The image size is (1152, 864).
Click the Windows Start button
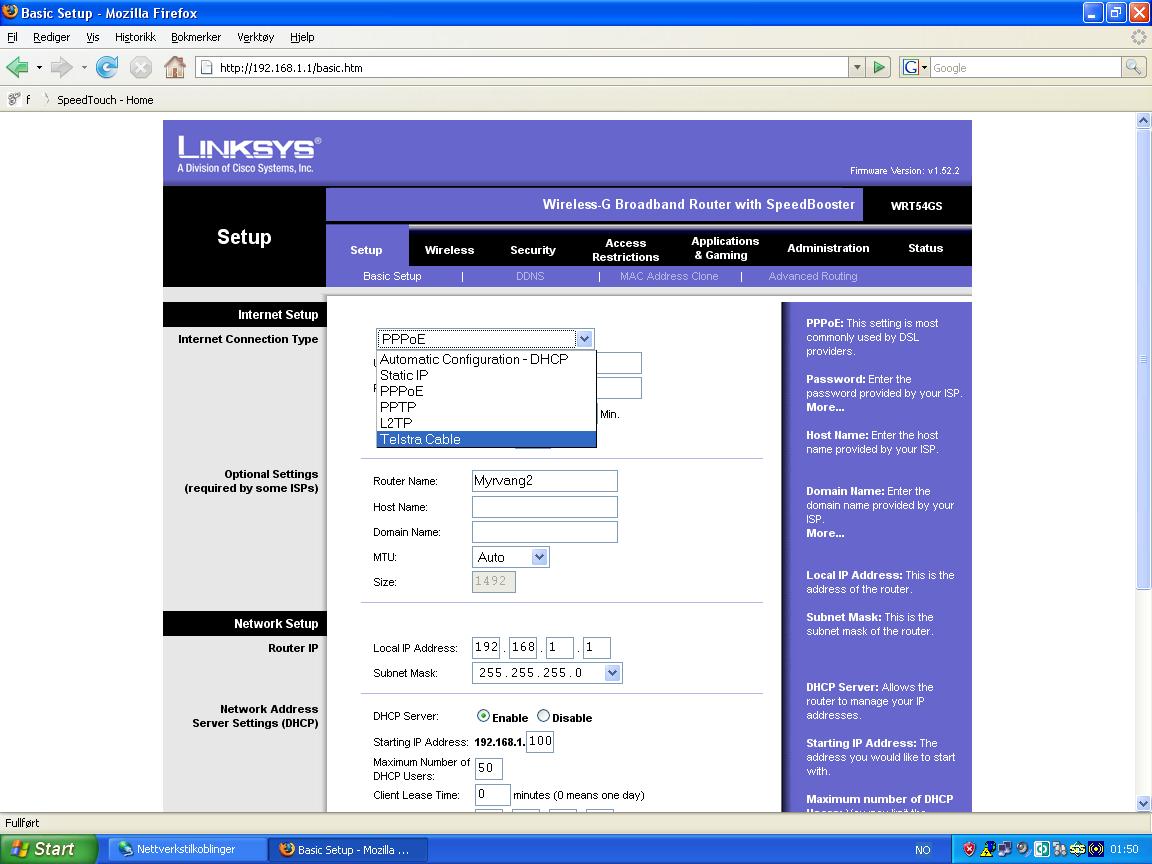click(48, 849)
